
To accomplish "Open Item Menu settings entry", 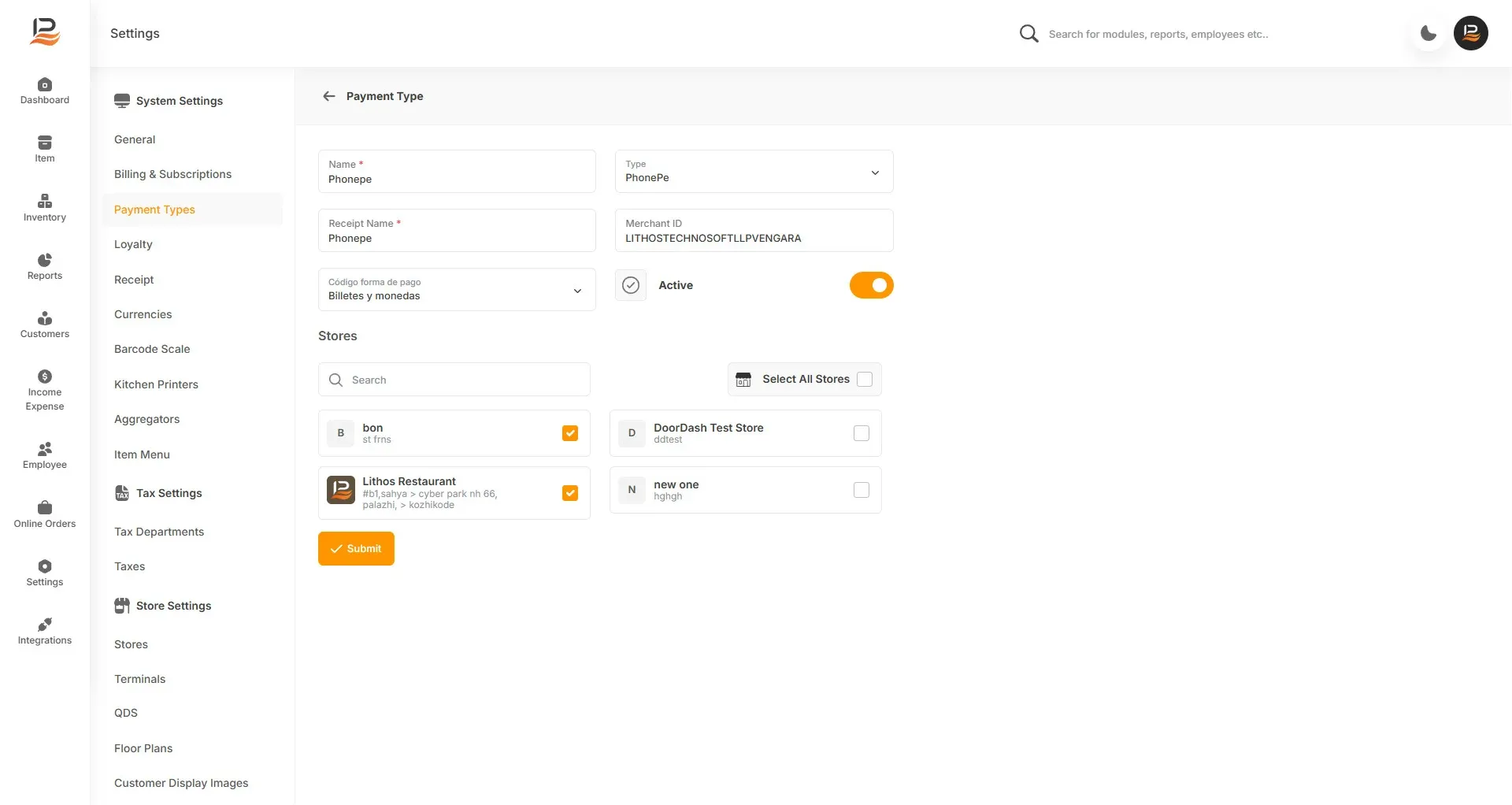I will tap(142, 454).
